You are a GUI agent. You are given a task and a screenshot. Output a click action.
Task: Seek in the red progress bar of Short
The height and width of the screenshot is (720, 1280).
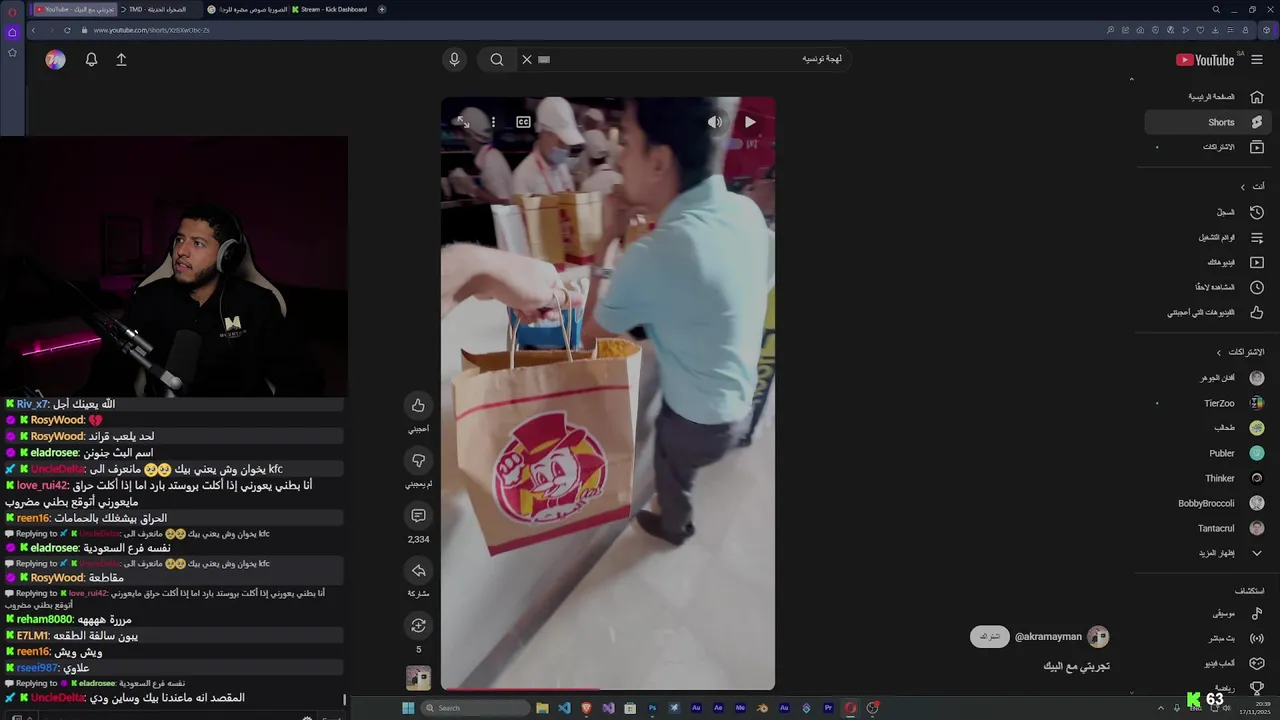click(x=608, y=689)
